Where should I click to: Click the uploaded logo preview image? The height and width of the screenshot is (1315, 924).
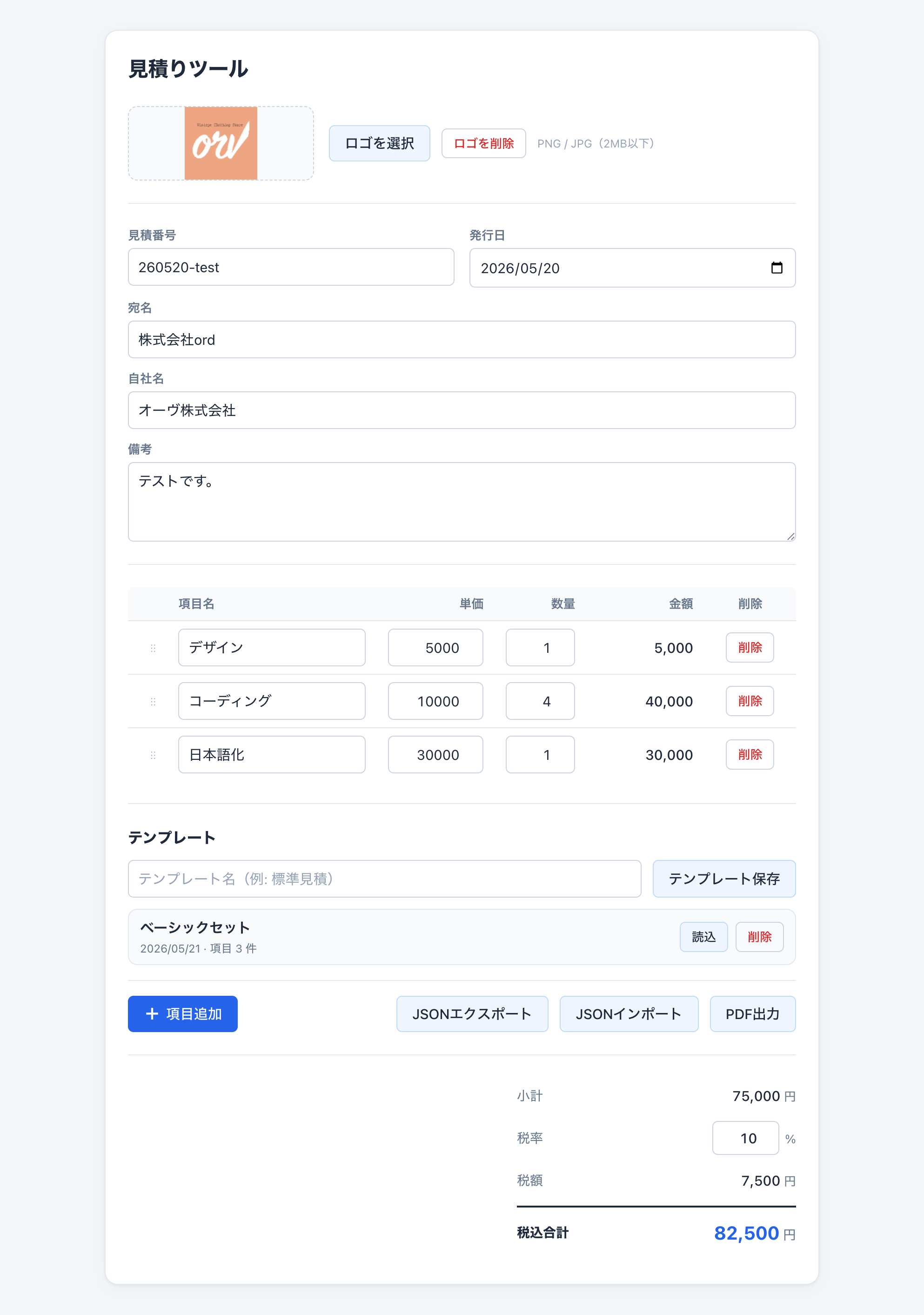[221, 143]
